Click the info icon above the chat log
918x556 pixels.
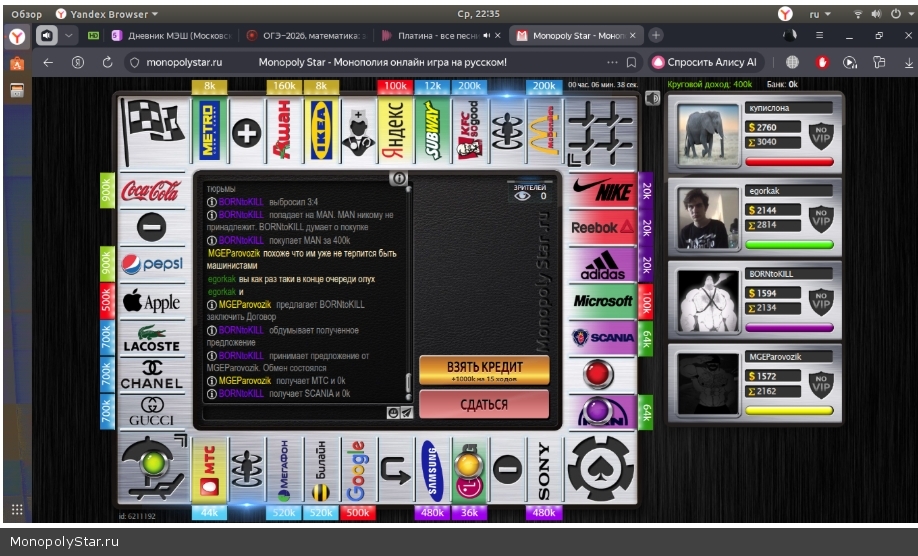pos(398,178)
